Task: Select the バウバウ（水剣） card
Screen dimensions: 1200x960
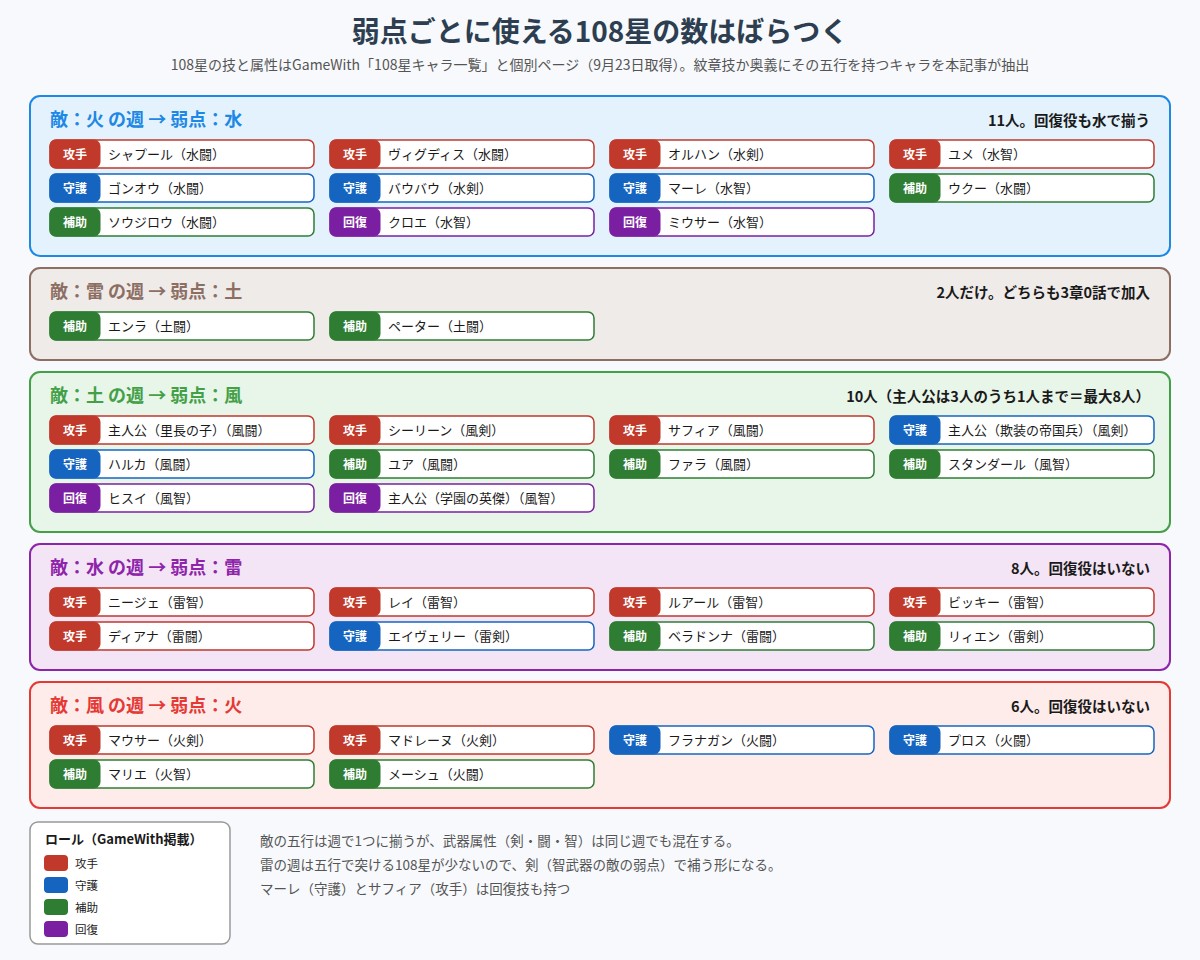Action: click(x=462, y=188)
